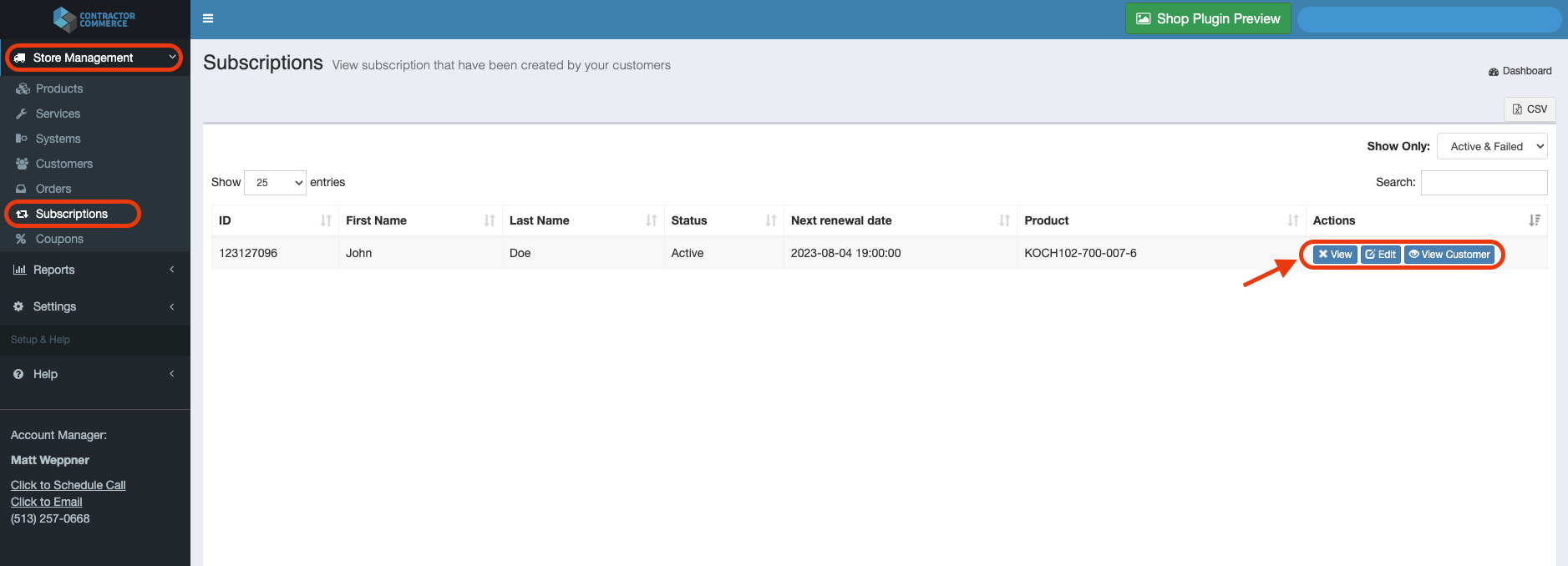The width and height of the screenshot is (1568, 566).
Task: Click the Matt Weppner name text
Action: [50, 460]
